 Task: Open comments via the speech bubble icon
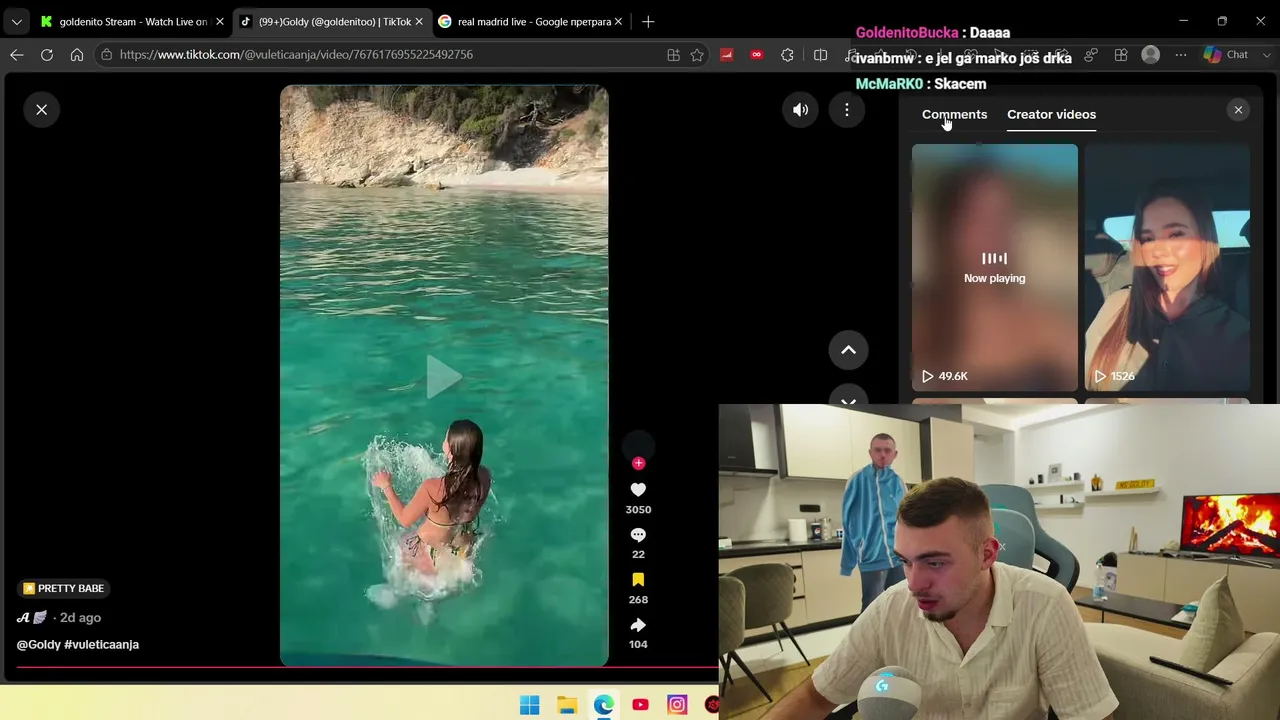coord(638,535)
